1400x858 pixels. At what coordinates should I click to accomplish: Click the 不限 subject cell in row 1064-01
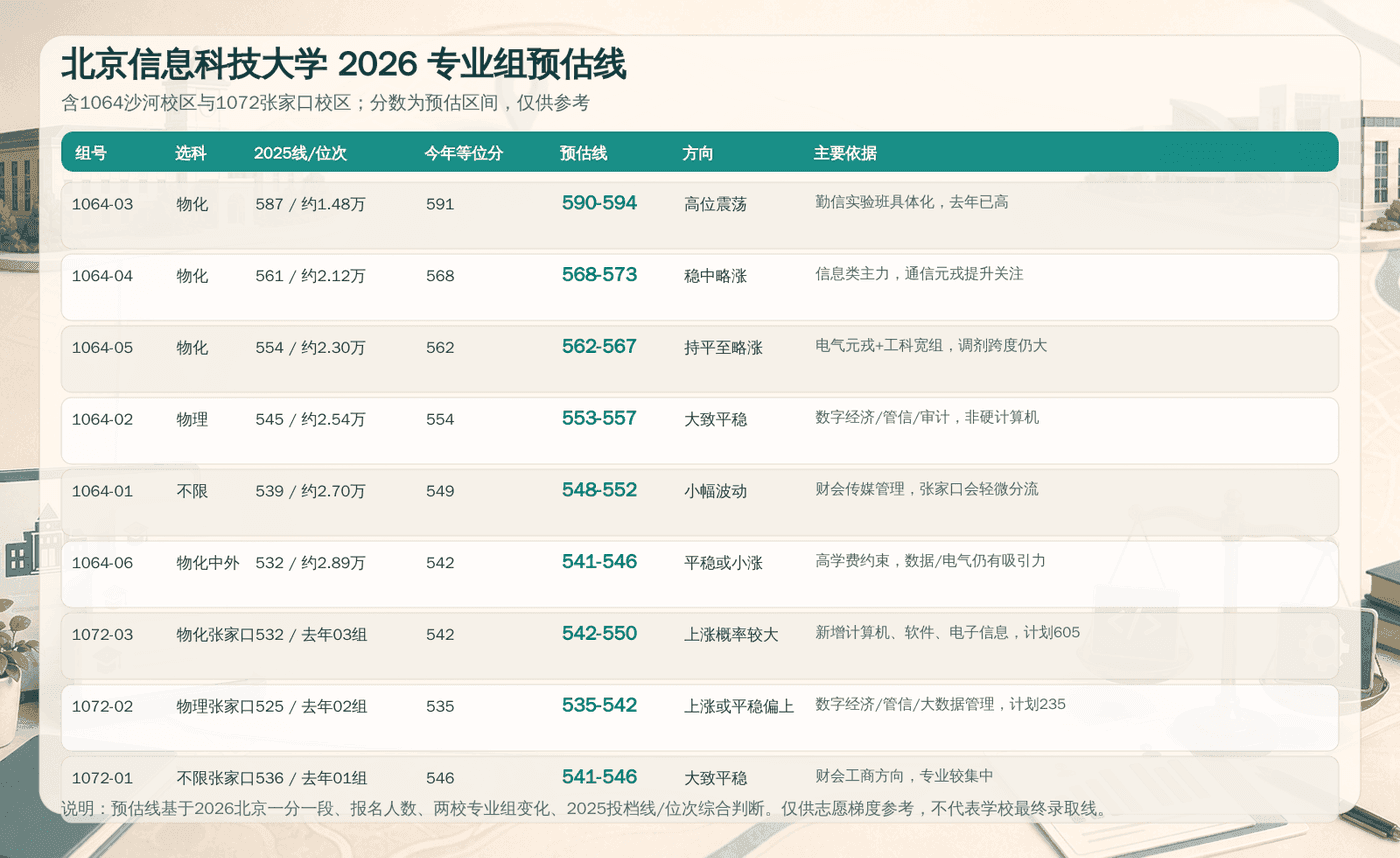(192, 491)
